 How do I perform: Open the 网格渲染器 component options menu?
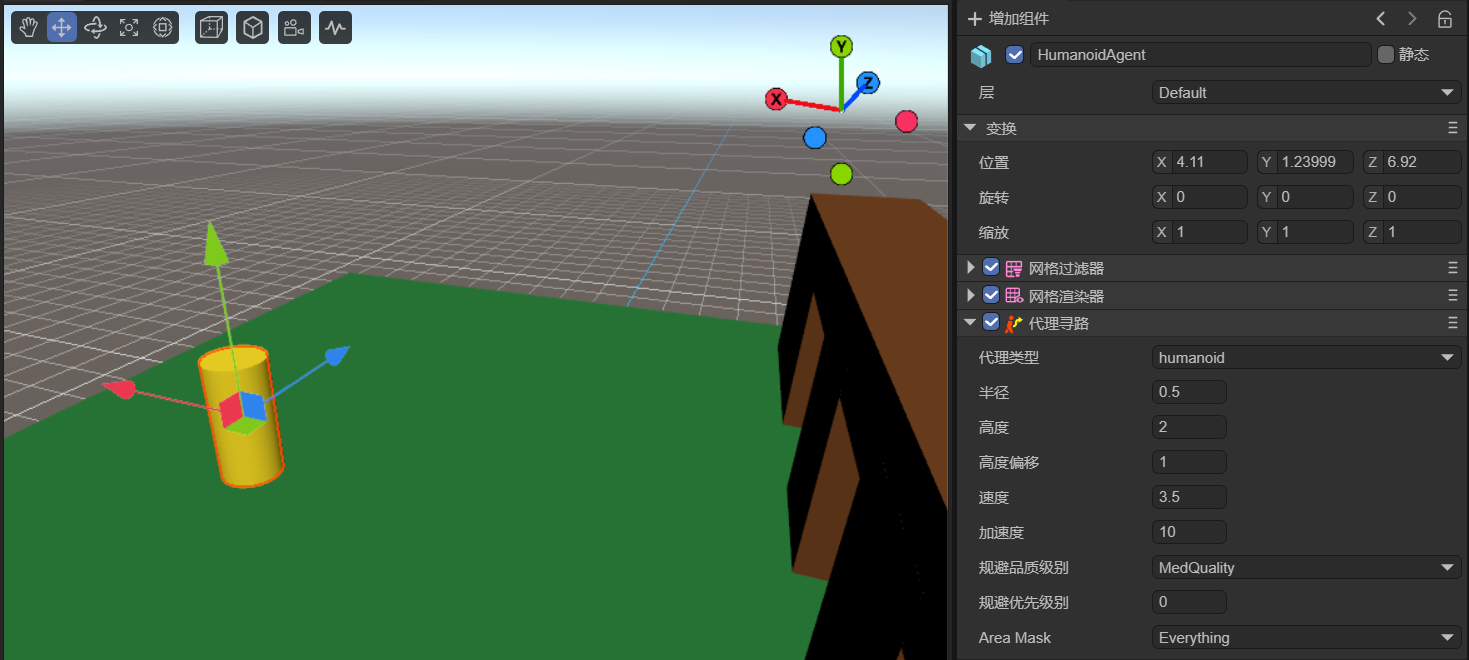[x=1452, y=296]
